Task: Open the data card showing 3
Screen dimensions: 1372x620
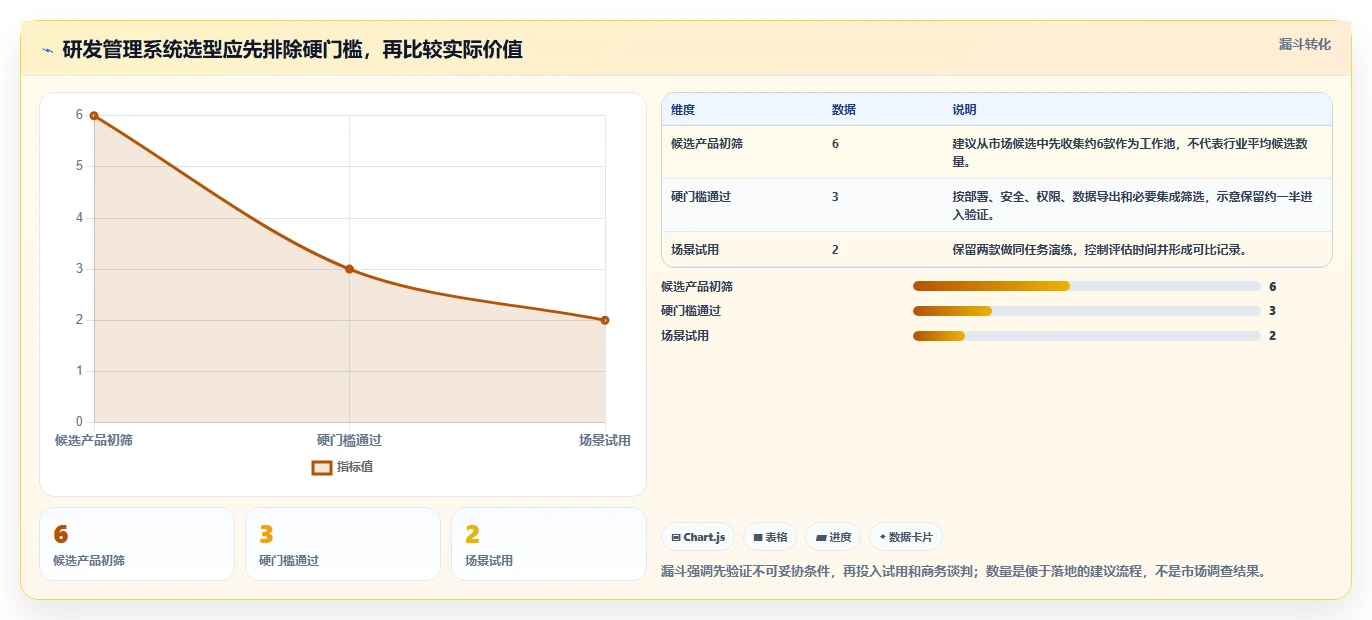Action: 343,544
